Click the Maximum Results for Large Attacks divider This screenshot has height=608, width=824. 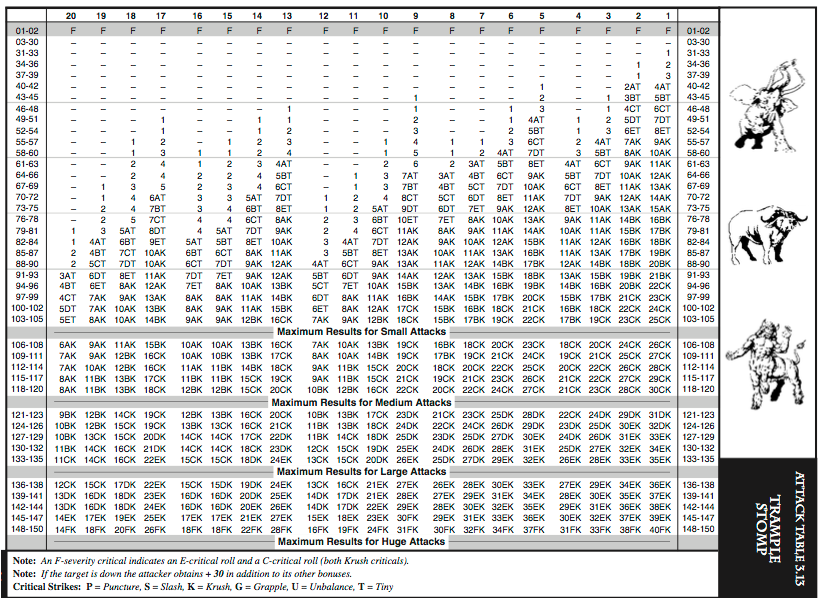362,472
